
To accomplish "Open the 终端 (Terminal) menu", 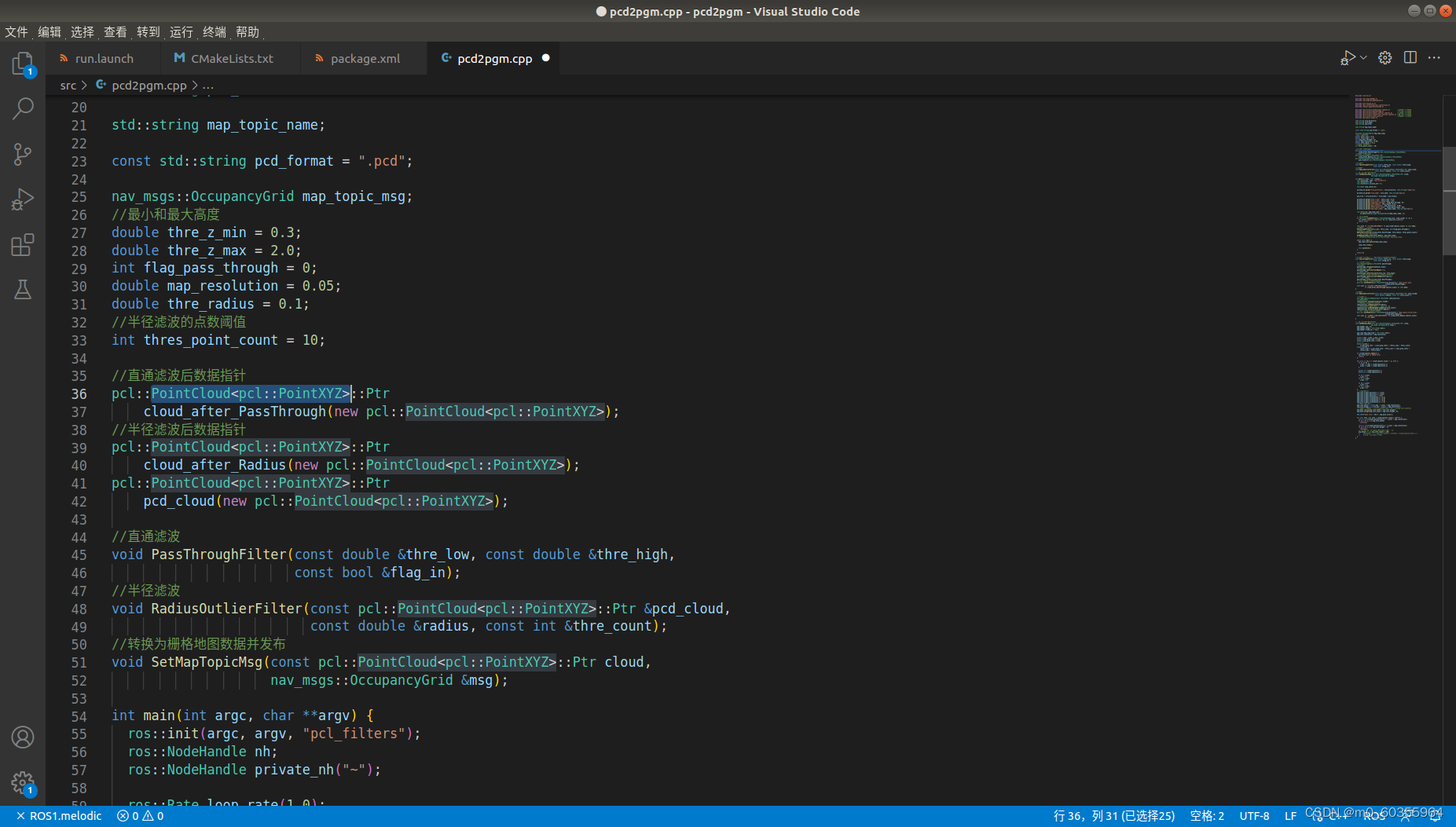I will tap(215, 32).
